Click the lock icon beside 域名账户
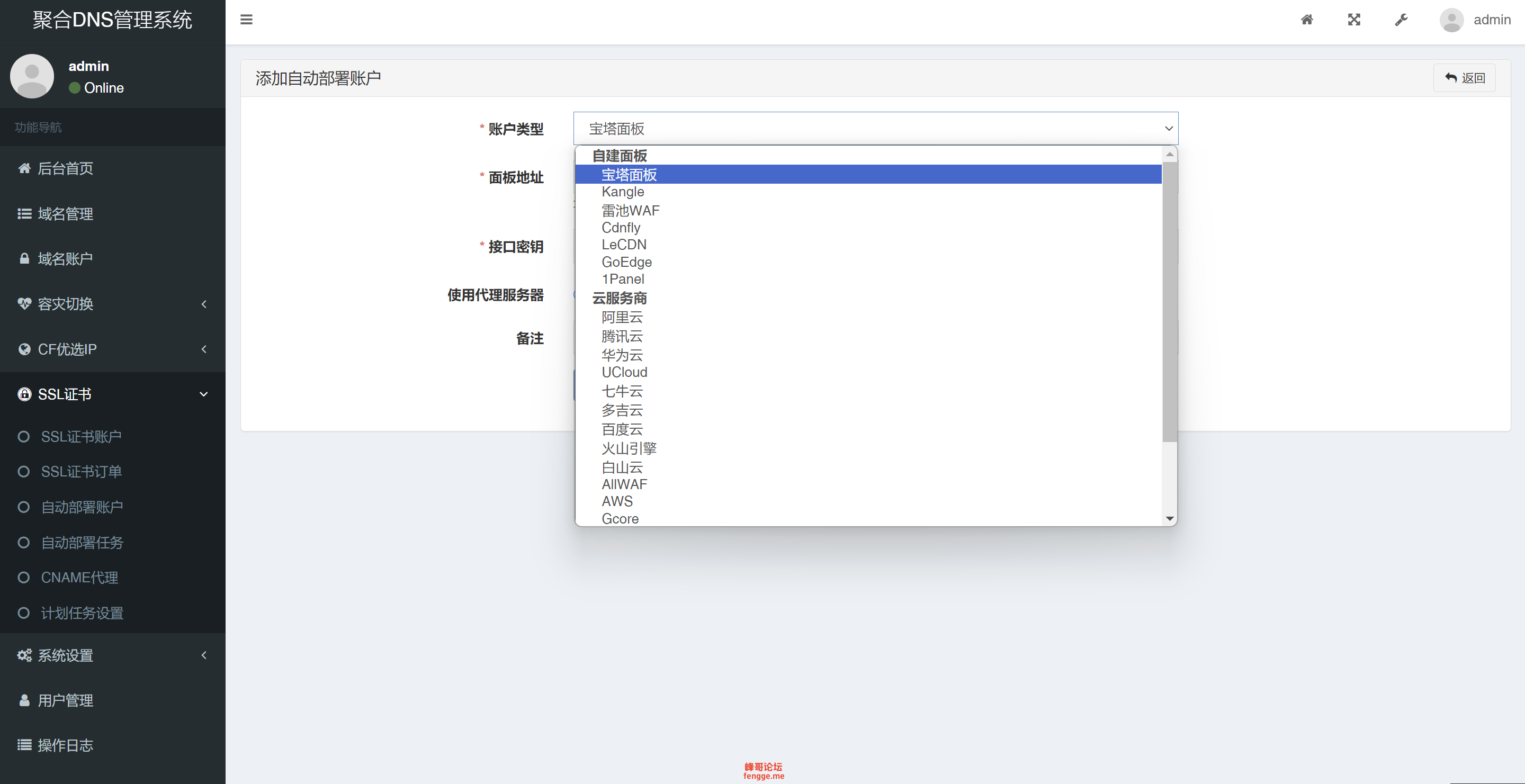This screenshot has width=1525, height=784. pyautogui.click(x=24, y=258)
